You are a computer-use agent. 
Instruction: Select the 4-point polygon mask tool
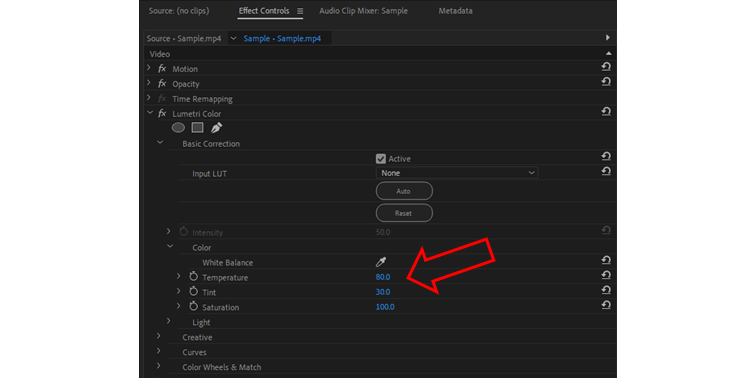[197, 128]
